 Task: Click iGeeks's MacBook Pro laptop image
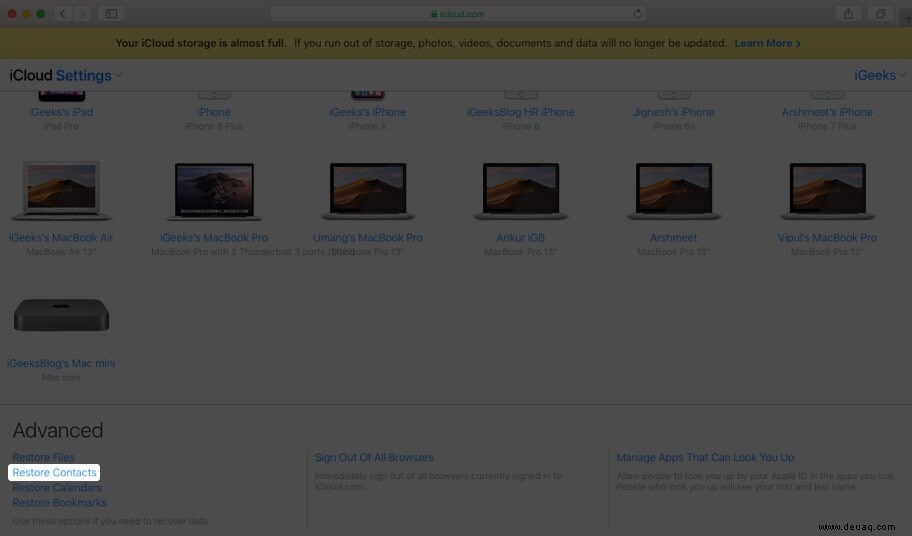tap(214, 191)
